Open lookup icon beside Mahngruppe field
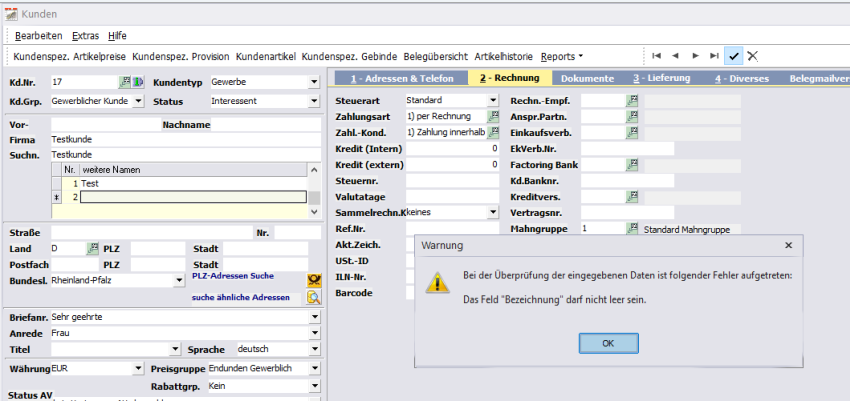The image size is (850, 401). [632, 229]
